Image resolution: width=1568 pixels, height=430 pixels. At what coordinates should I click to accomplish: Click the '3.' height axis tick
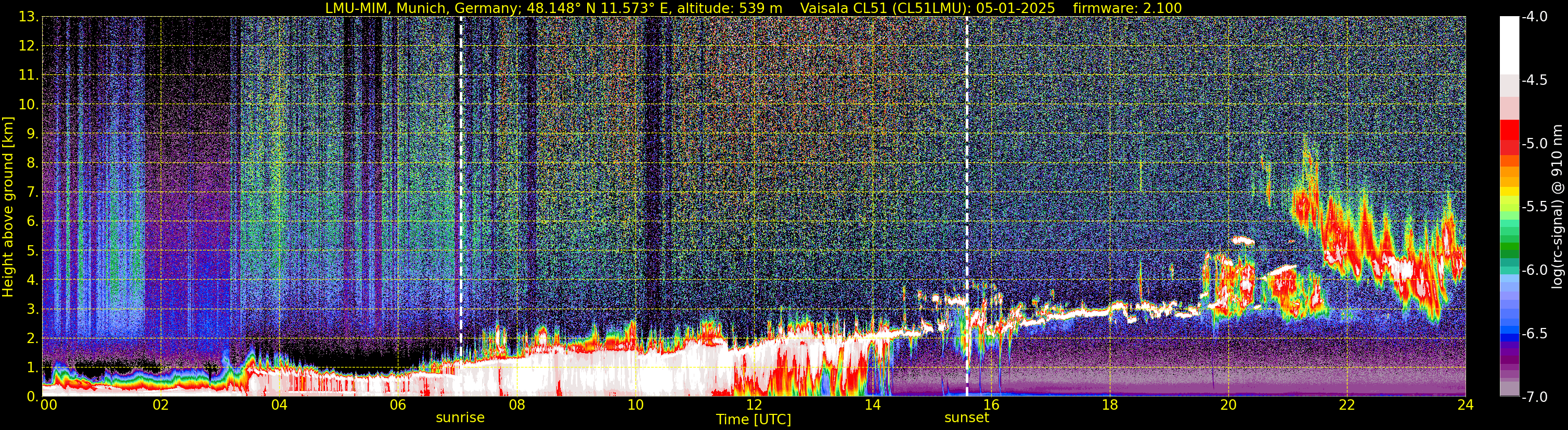(x=32, y=309)
